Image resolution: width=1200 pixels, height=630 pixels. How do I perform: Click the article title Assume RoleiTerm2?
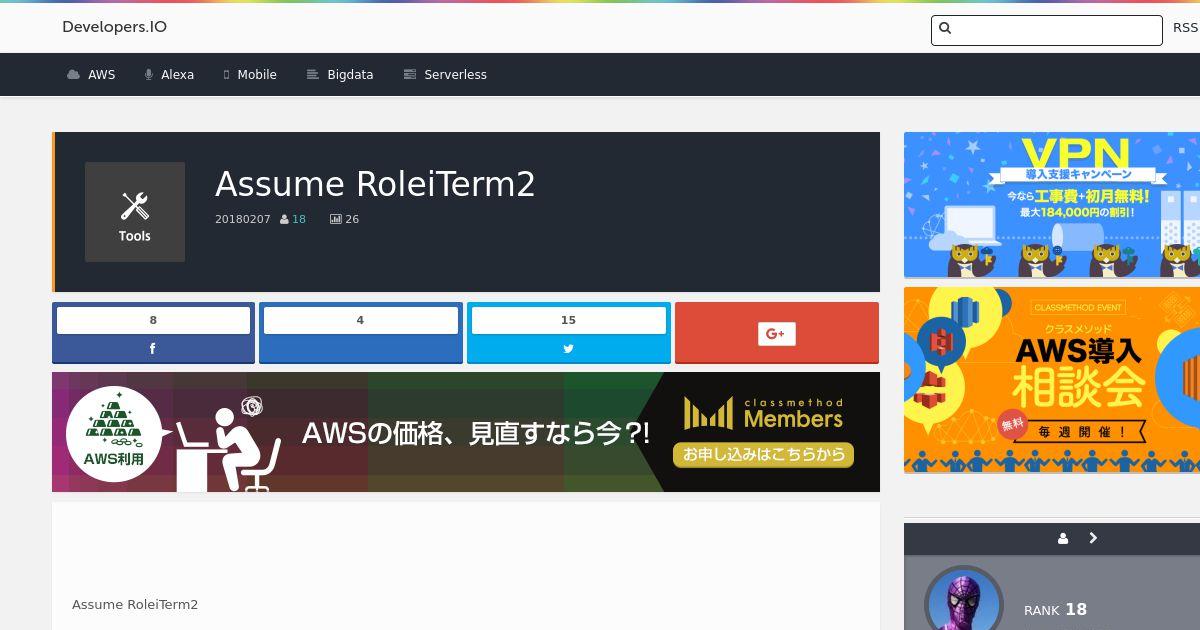375,184
